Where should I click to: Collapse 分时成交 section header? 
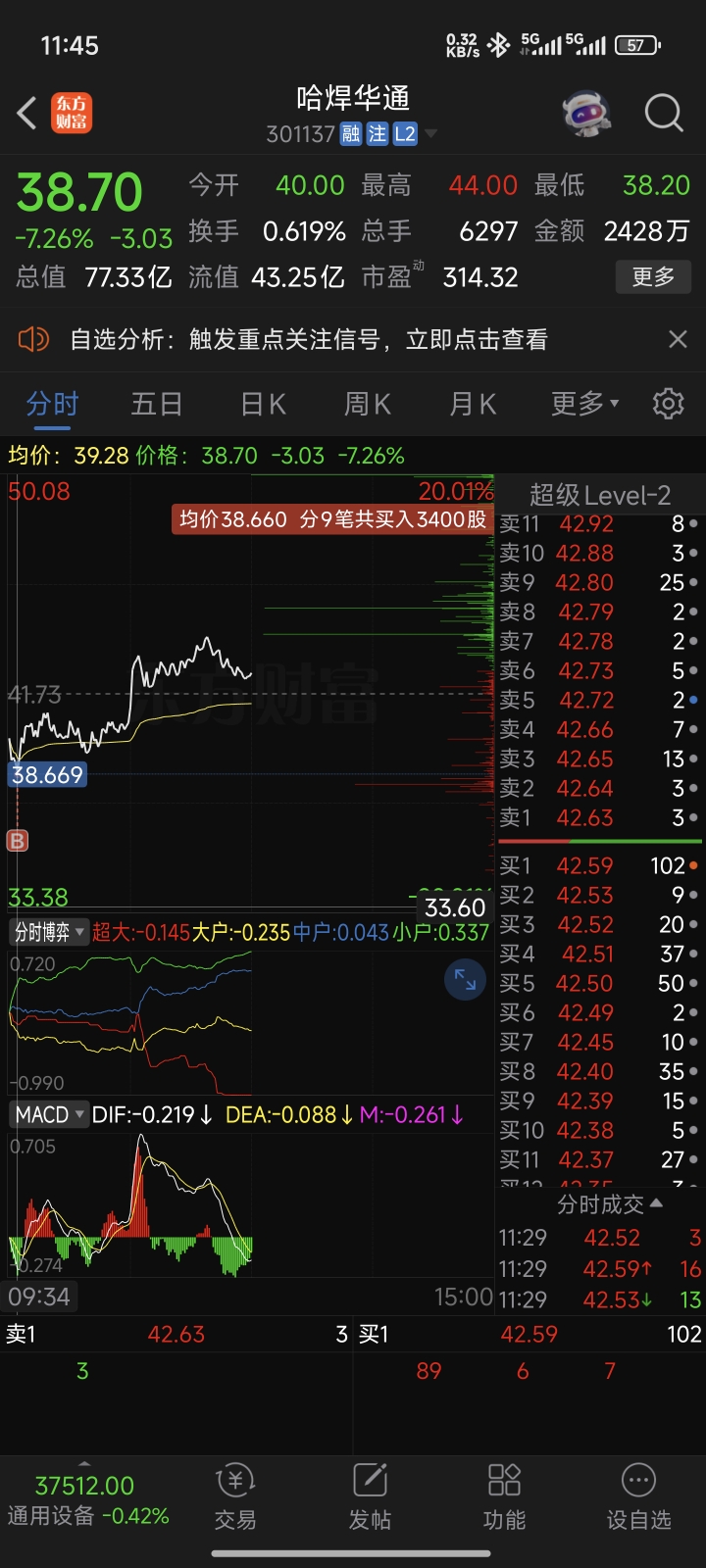coord(610,1204)
